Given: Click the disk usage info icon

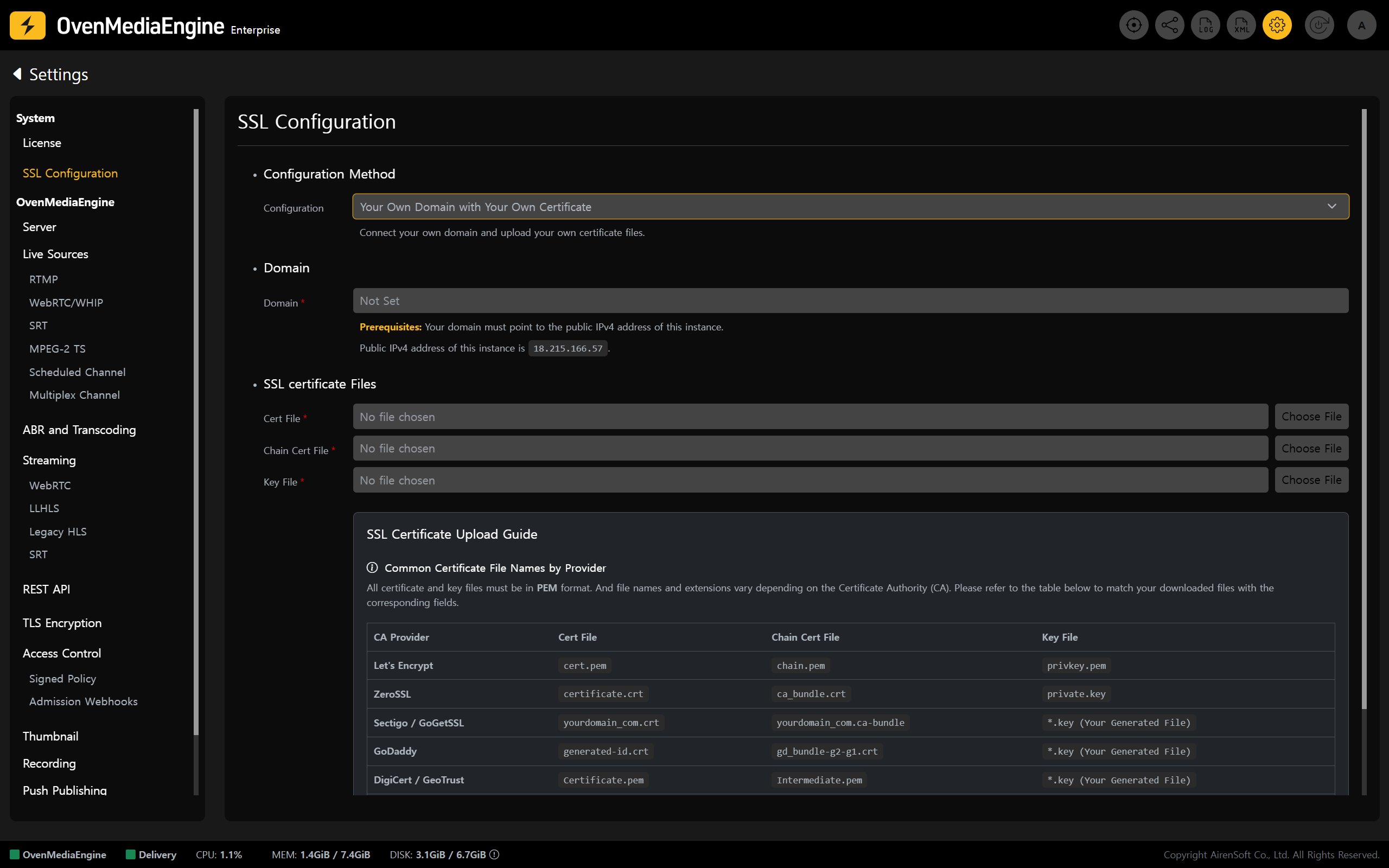Looking at the screenshot, I should click(x=494, y=854).
